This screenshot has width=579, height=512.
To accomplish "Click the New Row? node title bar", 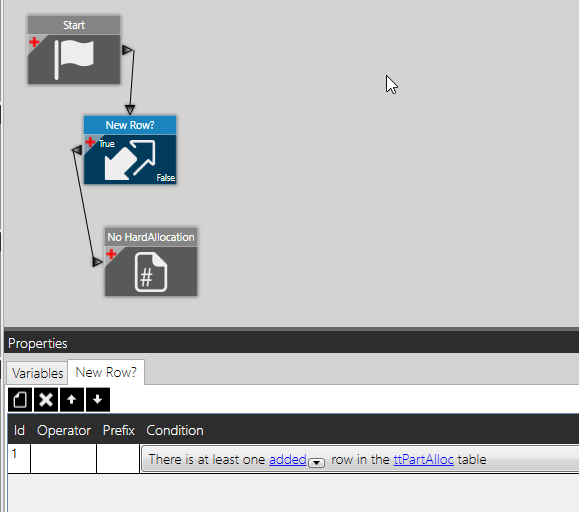I will (x=130, y=125).
